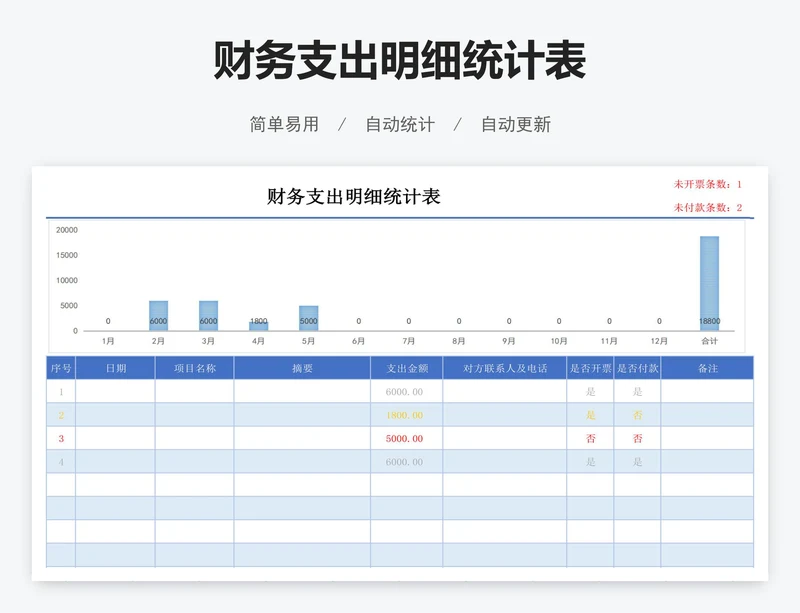Click the spreadsheet title 财务支出明细统计表
The image size is (800, 613).
click(x=354, y=197)
